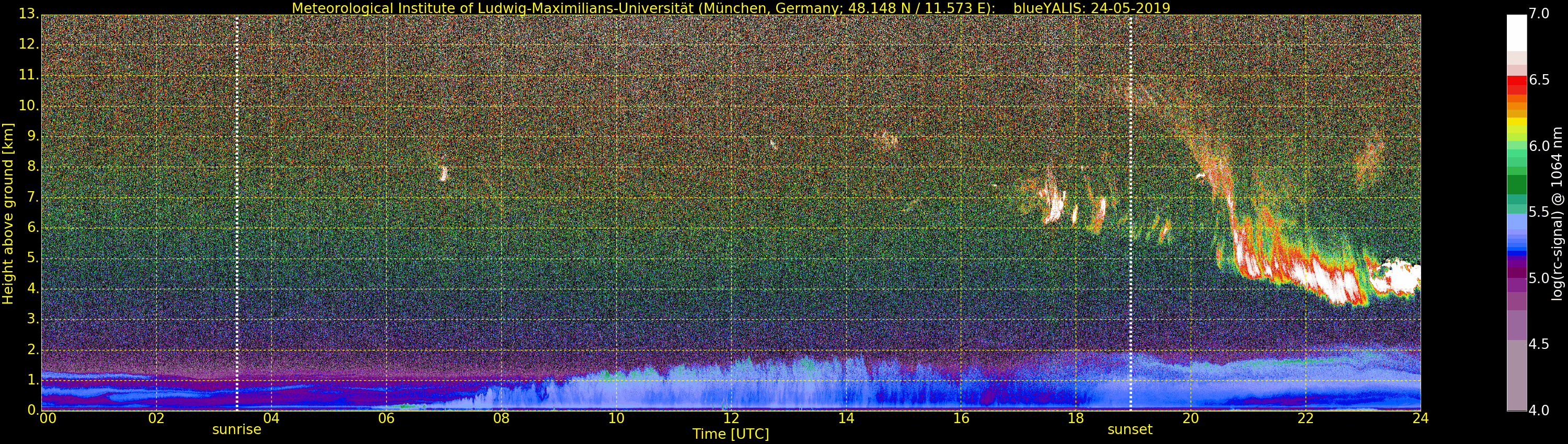Click the '10' time axis tick label
Viewport: 1568px width, 444px height.
click(x=616, y=418)
